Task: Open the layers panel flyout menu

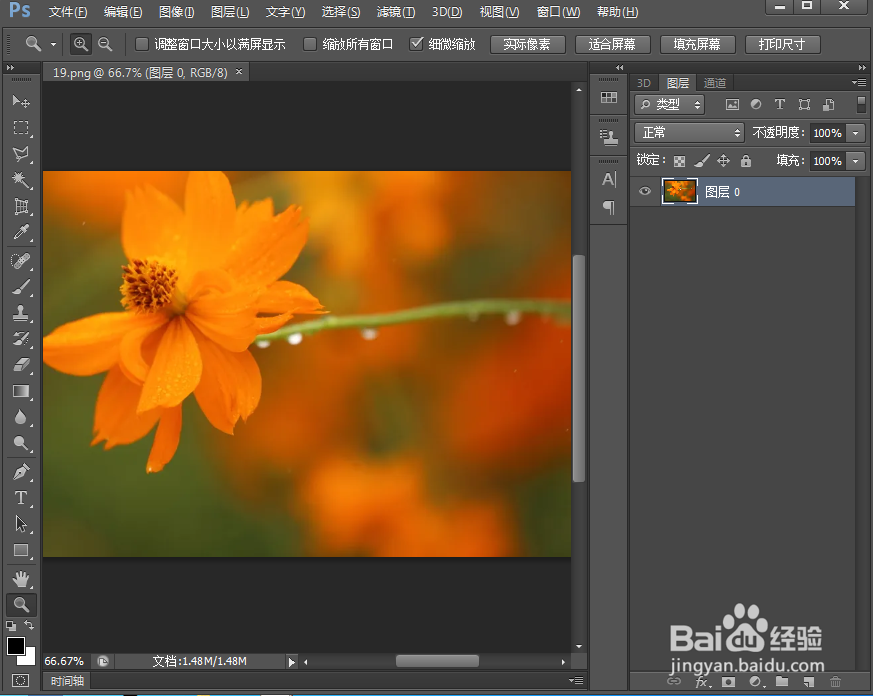Action: pos(859,83)
